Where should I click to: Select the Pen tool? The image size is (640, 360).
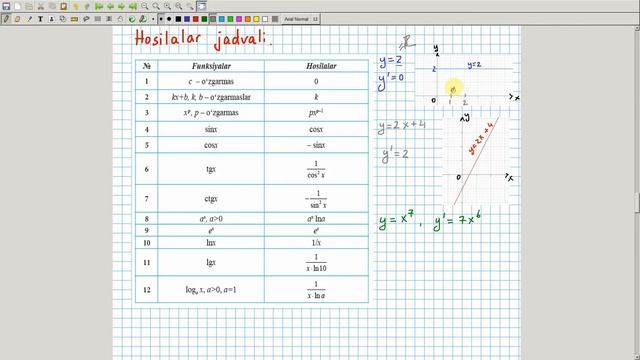pyautogui.click(x=6, y=19)
